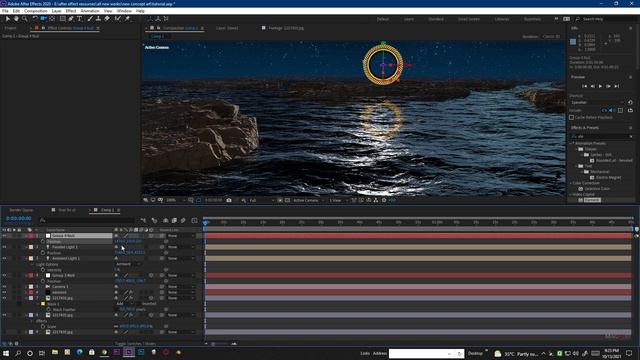Toggle visibility of Group 4 Null layer
This screenshot has height=360, width=640.
[4, 236]
